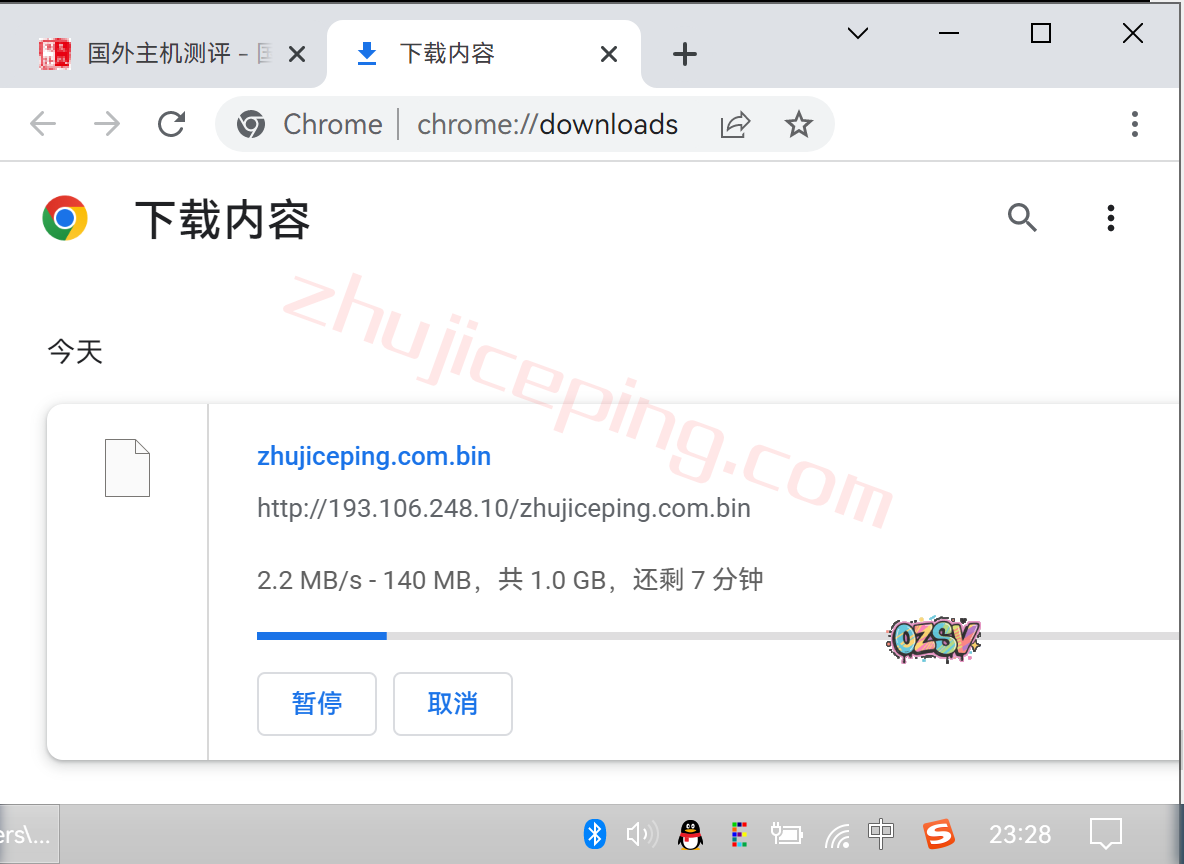Click the browser back arrow
The width and height of the screenshot is (1184, 864).
pos(43,124)
